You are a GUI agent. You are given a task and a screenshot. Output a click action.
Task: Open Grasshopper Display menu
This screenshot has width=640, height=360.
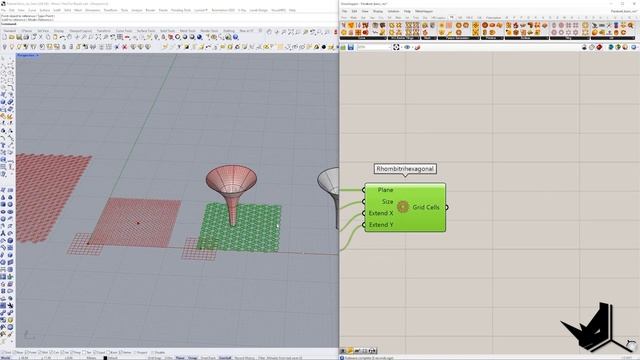[x=378, y=11]
